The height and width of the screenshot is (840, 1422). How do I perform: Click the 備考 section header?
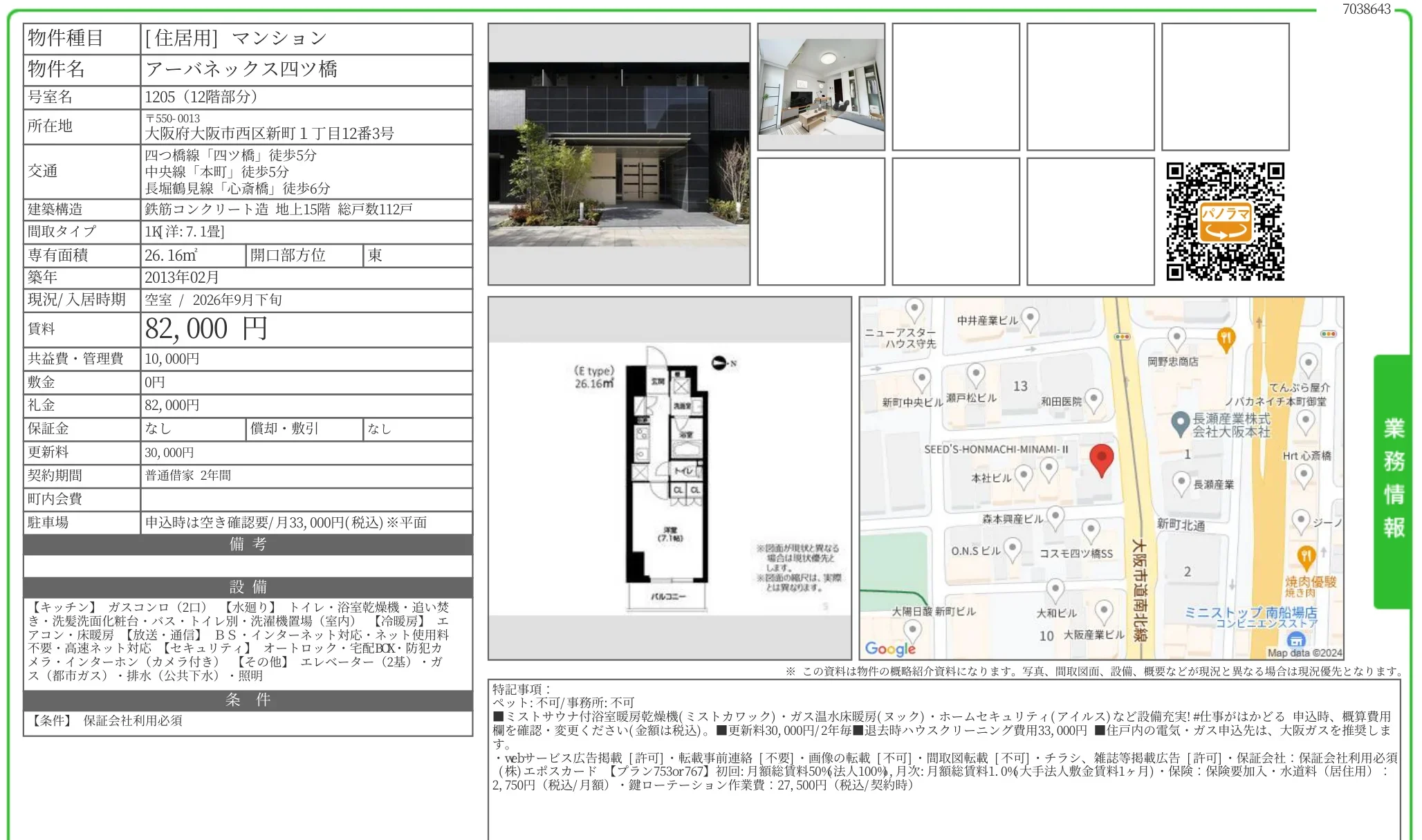pyautogui.click(x=248, y=545)
